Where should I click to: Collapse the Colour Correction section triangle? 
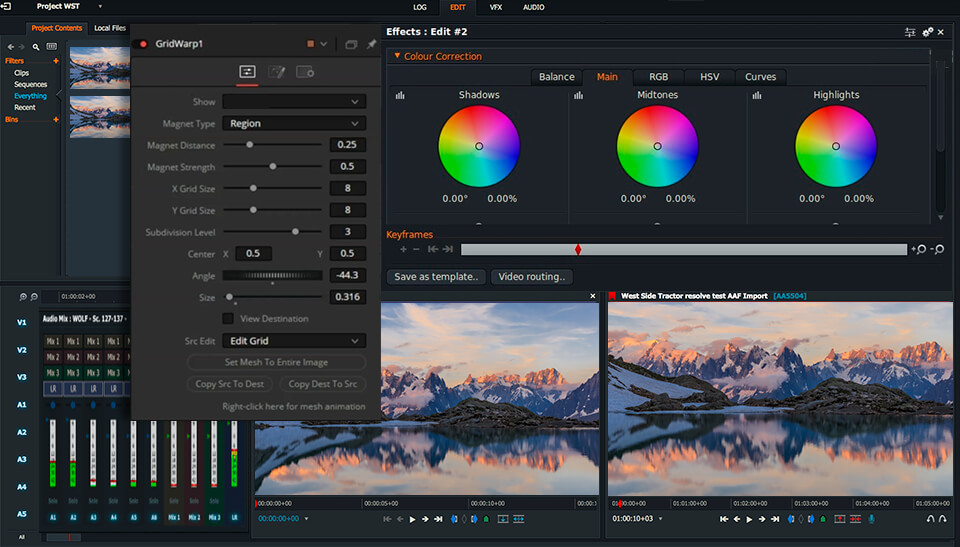tap(397, 56)
